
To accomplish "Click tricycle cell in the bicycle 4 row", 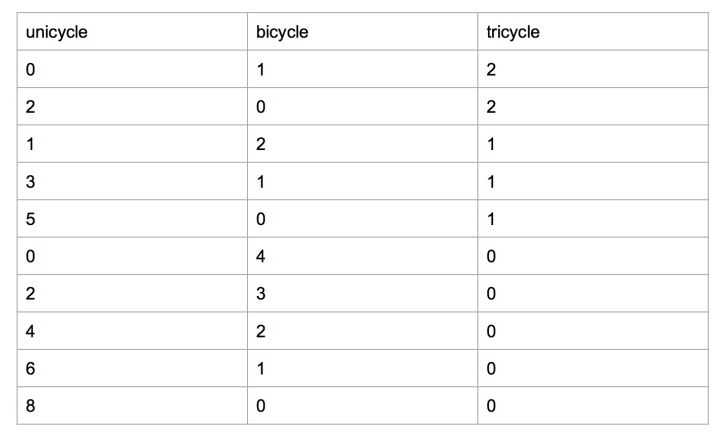I will pos(591,257).
